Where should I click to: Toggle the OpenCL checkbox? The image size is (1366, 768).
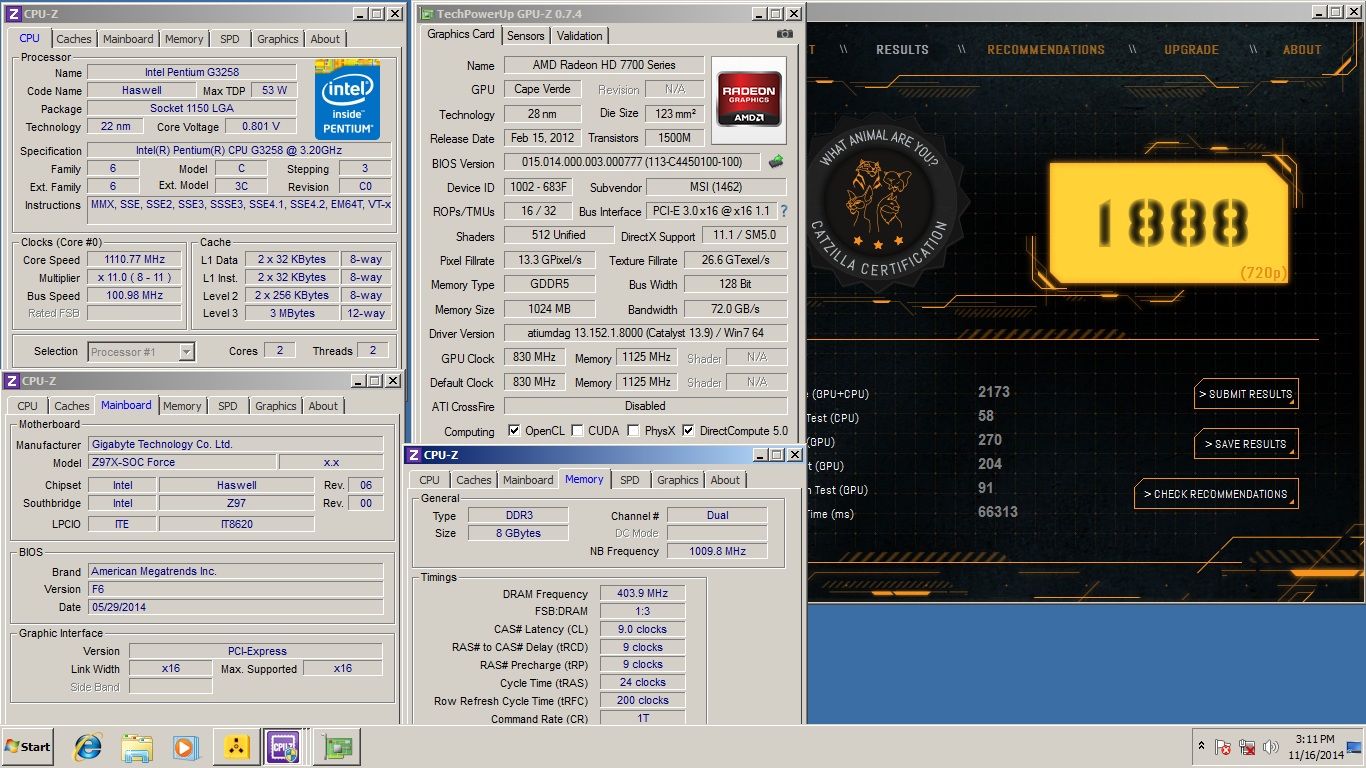(x=514, y=431)
